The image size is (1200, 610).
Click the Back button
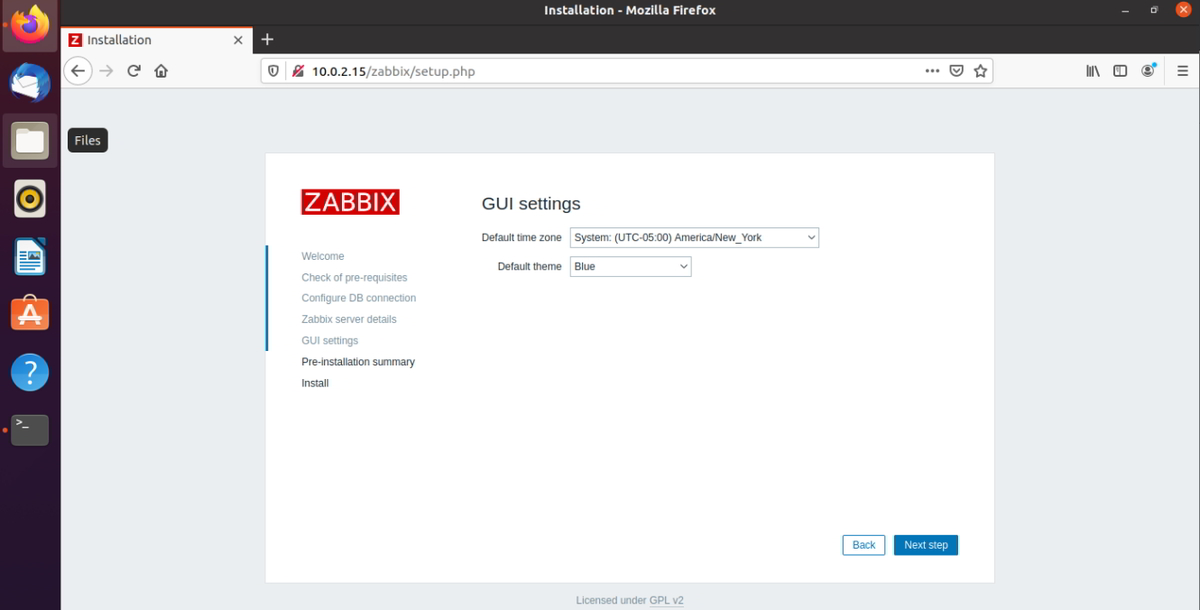[863, 544]
